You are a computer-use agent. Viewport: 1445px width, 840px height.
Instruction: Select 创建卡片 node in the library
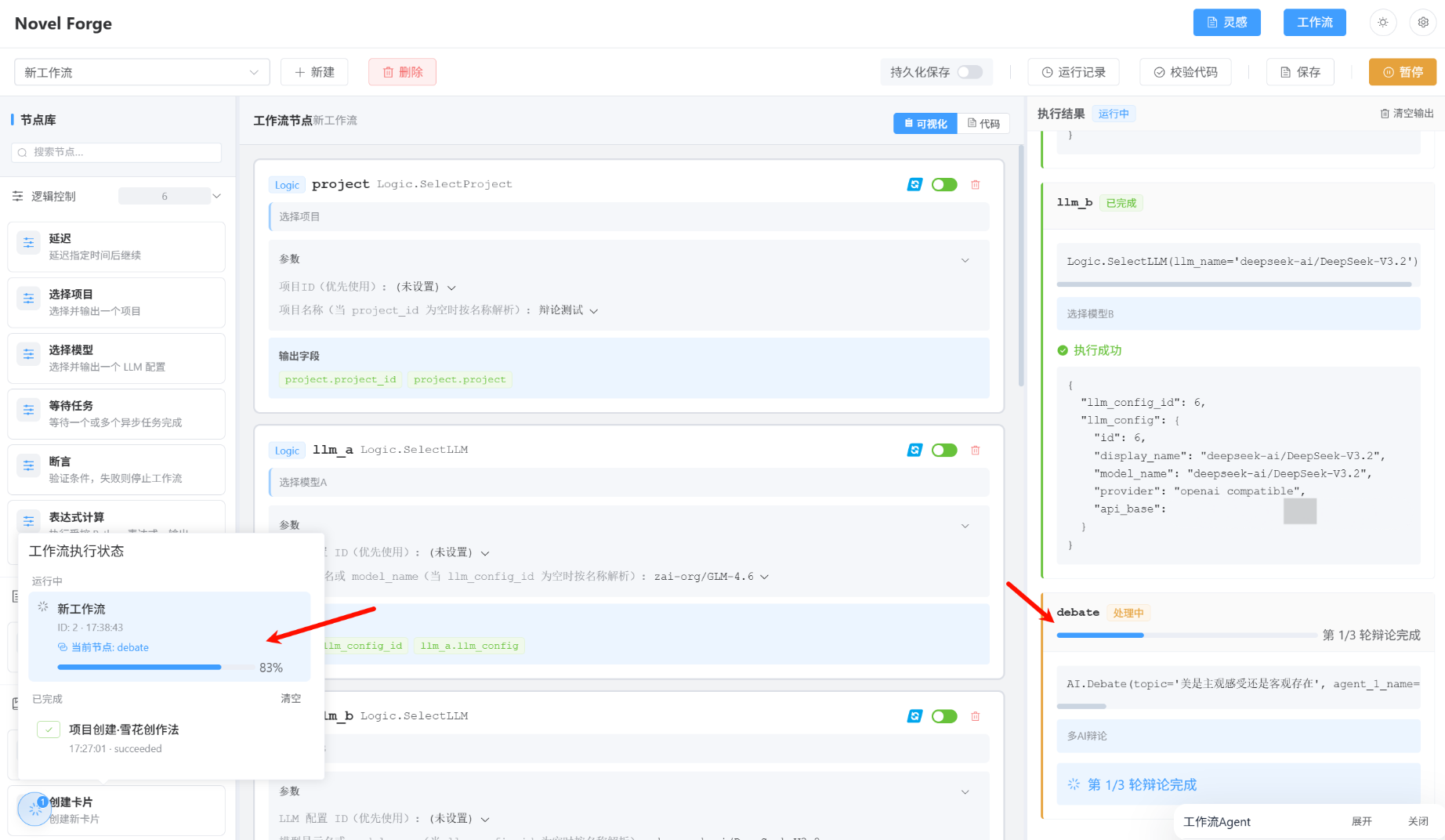point(117,810)
